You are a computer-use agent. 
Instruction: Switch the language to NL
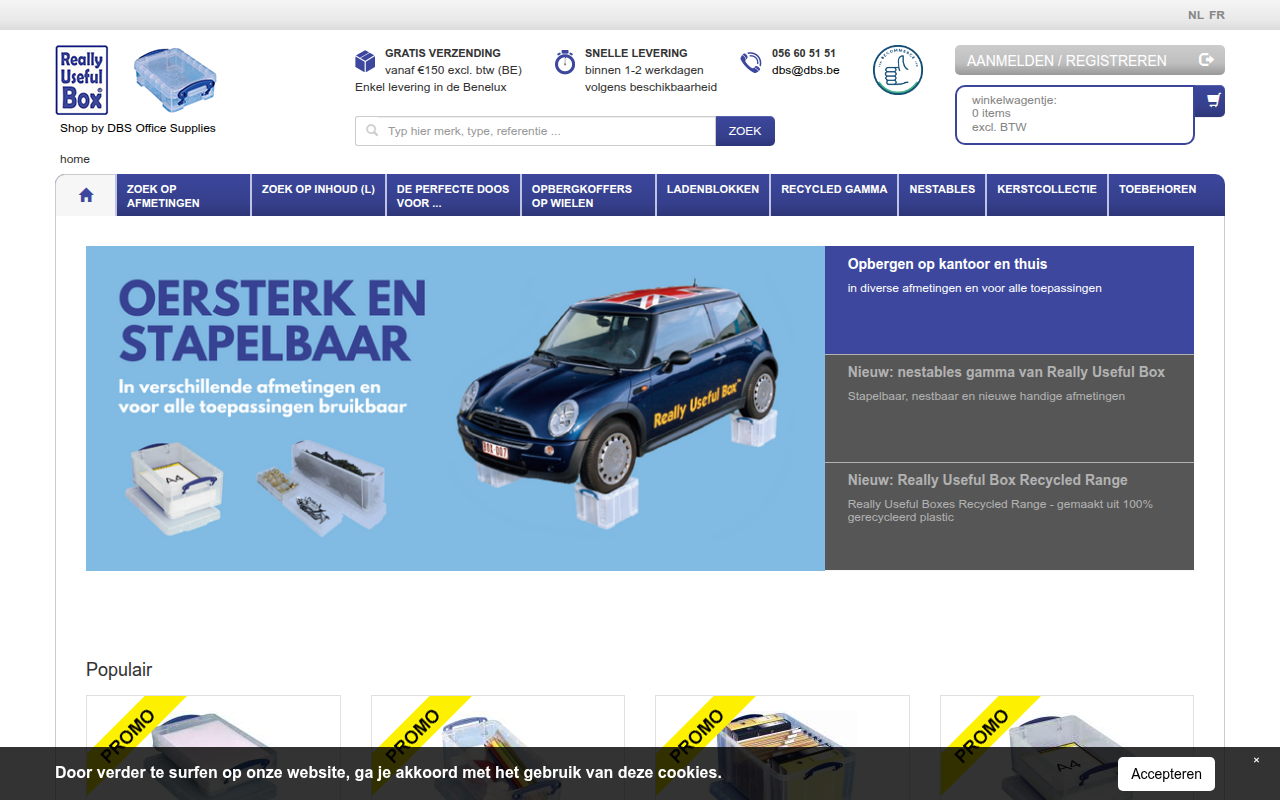(1196, 15)
